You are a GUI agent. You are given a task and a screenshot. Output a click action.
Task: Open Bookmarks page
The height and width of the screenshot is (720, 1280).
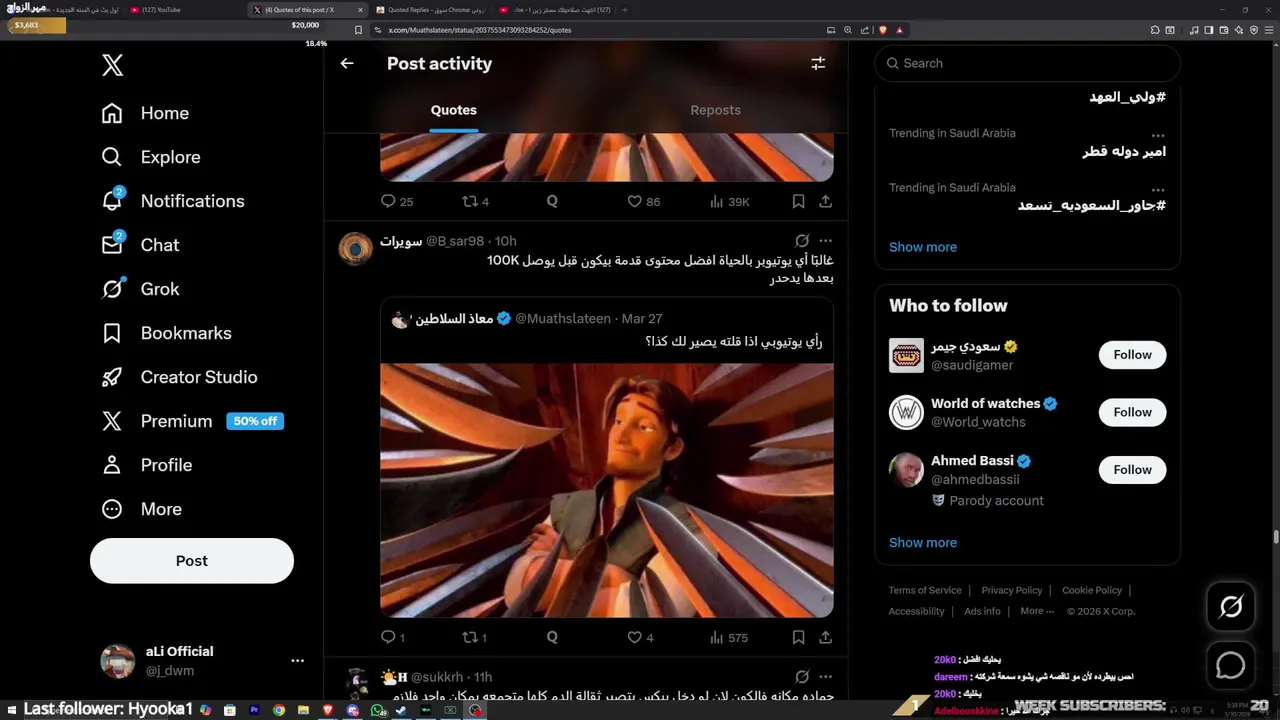point(166,333)
